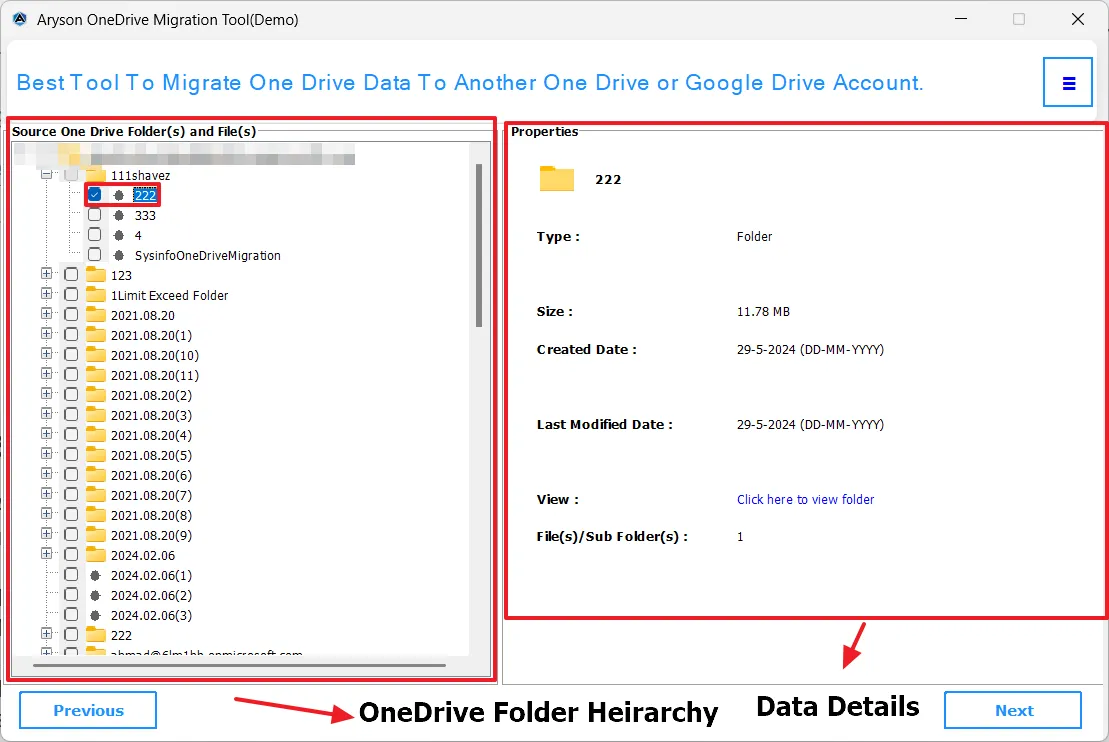Collapse the 111shavez folder node
1109x742 pixels.
tap(47, 175)
